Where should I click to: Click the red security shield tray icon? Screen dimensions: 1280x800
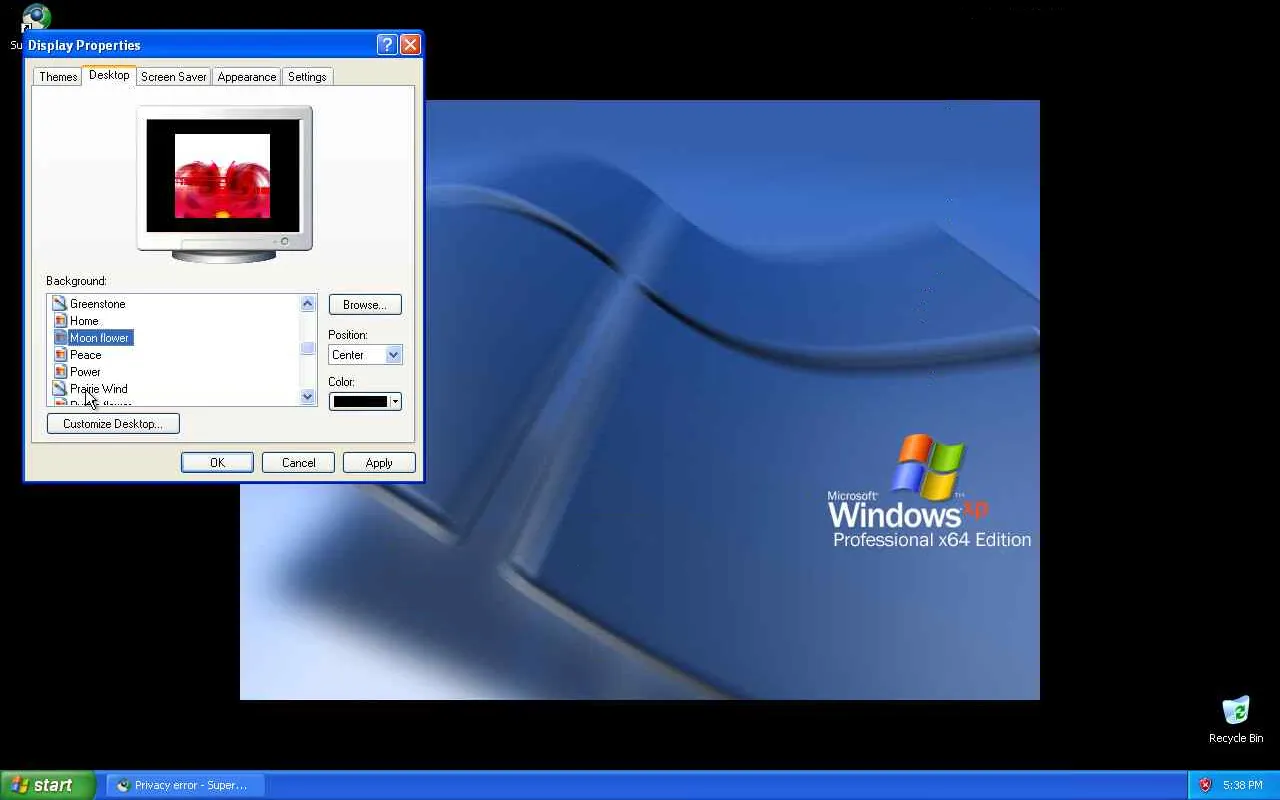tap(1205, 785)
